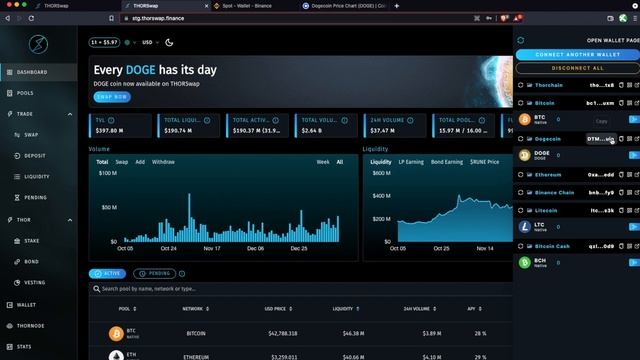Copy the Thorchain wallet address
This screenshot has width=640, height=360.
click(621, 85)
